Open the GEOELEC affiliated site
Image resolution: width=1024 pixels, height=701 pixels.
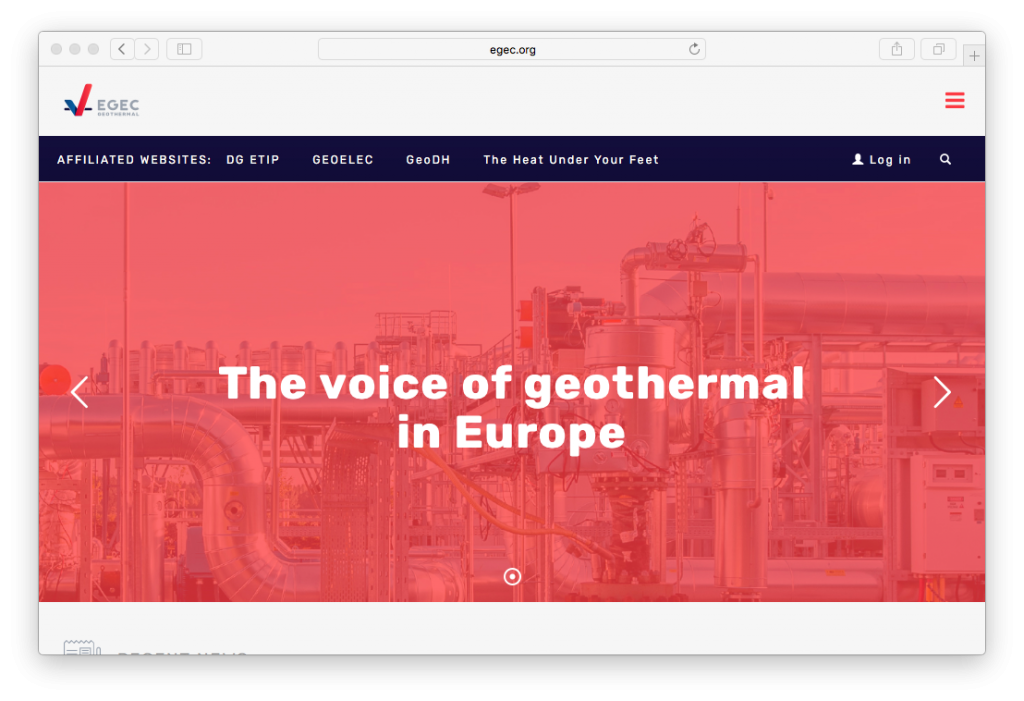[342, 160]
